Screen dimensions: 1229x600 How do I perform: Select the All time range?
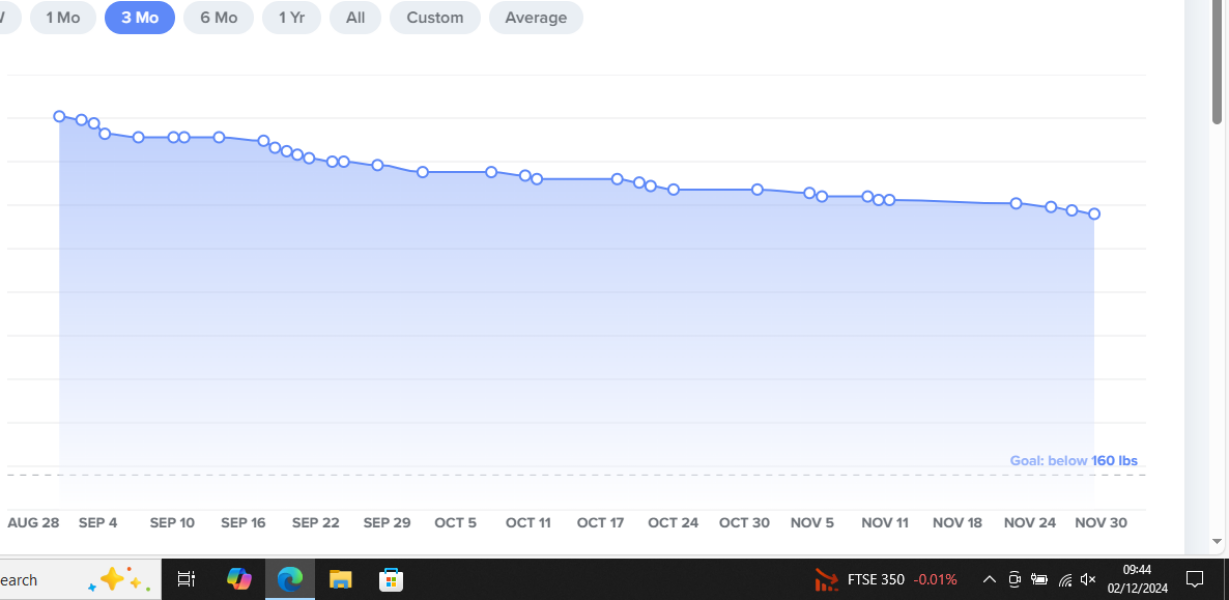tap(355, 18)
